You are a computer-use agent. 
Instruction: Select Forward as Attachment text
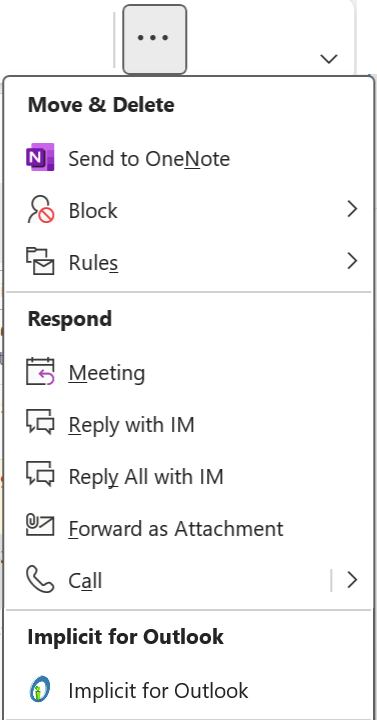[176, 529]
